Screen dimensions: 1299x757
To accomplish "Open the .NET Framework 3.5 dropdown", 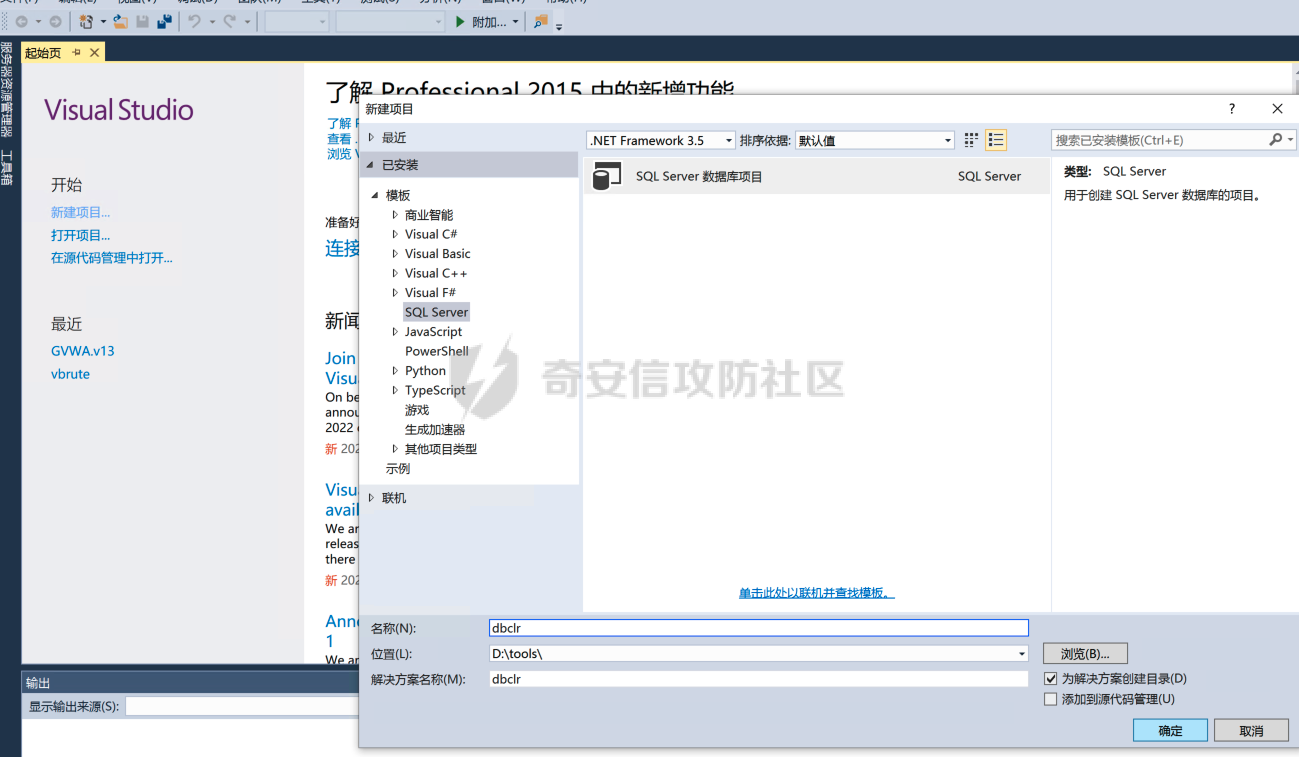I will [x=661, y=140].
